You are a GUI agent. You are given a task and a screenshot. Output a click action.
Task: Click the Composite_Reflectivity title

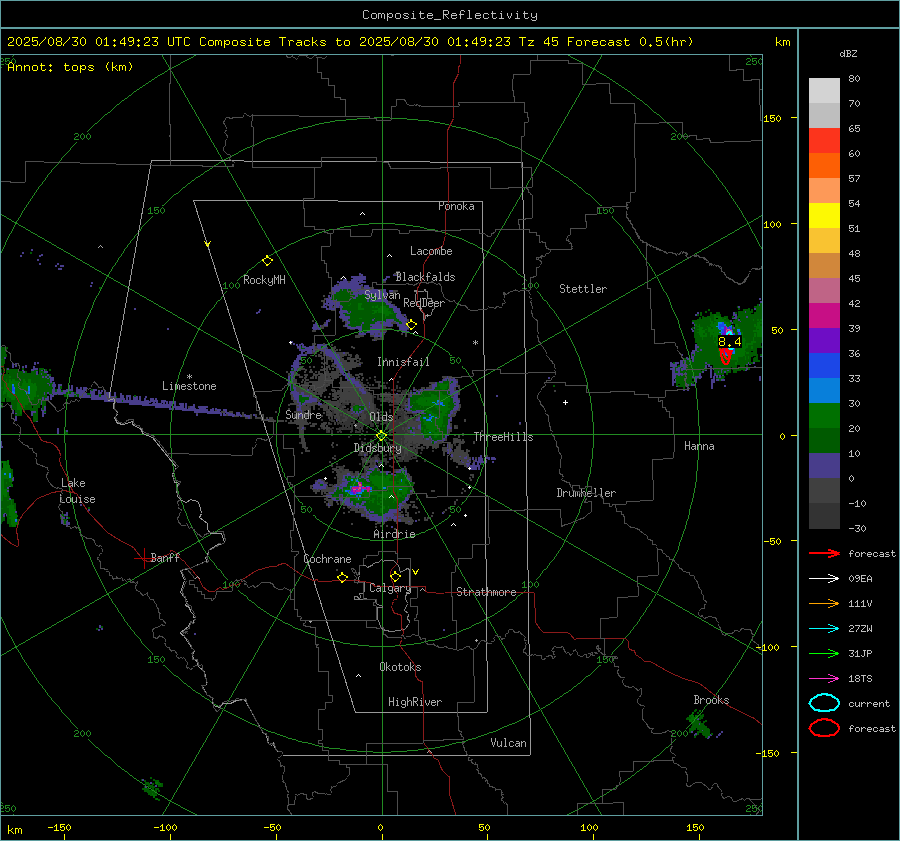[x=450, y=15]
